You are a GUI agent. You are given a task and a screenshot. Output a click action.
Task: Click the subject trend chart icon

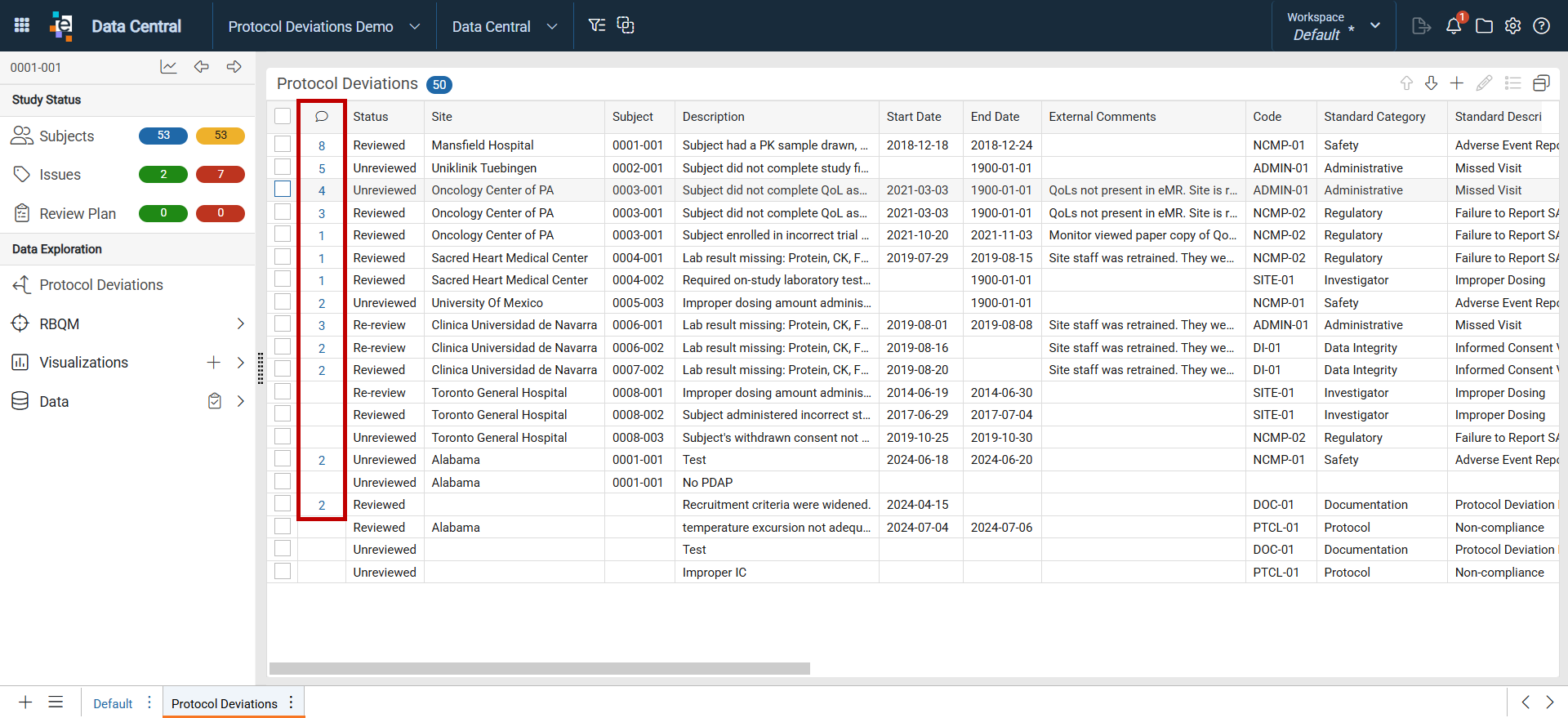168,67
